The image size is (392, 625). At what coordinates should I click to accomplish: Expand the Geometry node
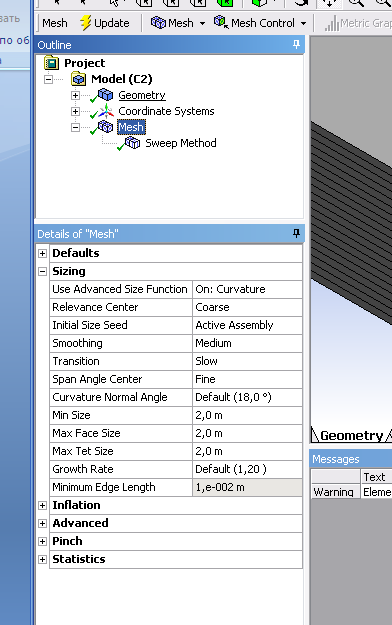coord(75,95)
